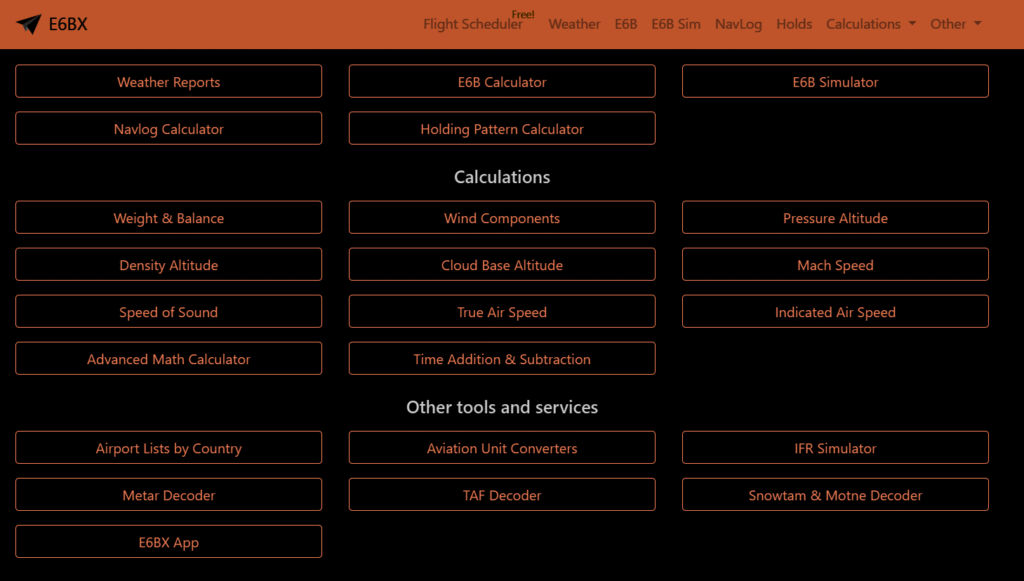Expand the Other dropdown menu
Viewport: 1024px width, 581px height.
[955, 24]
